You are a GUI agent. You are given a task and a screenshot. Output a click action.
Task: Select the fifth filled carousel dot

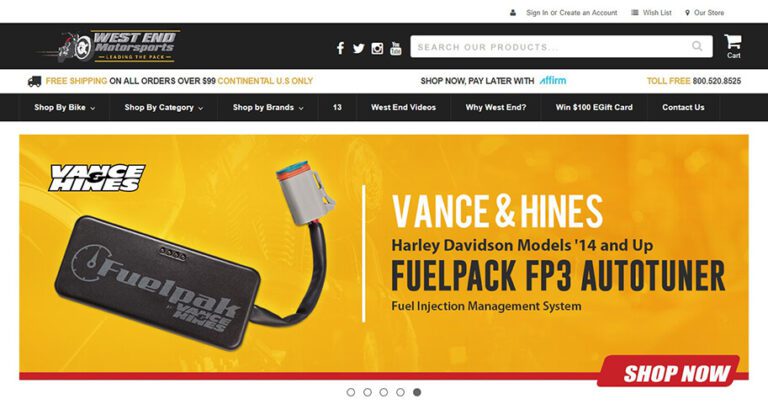pos(417,392)
